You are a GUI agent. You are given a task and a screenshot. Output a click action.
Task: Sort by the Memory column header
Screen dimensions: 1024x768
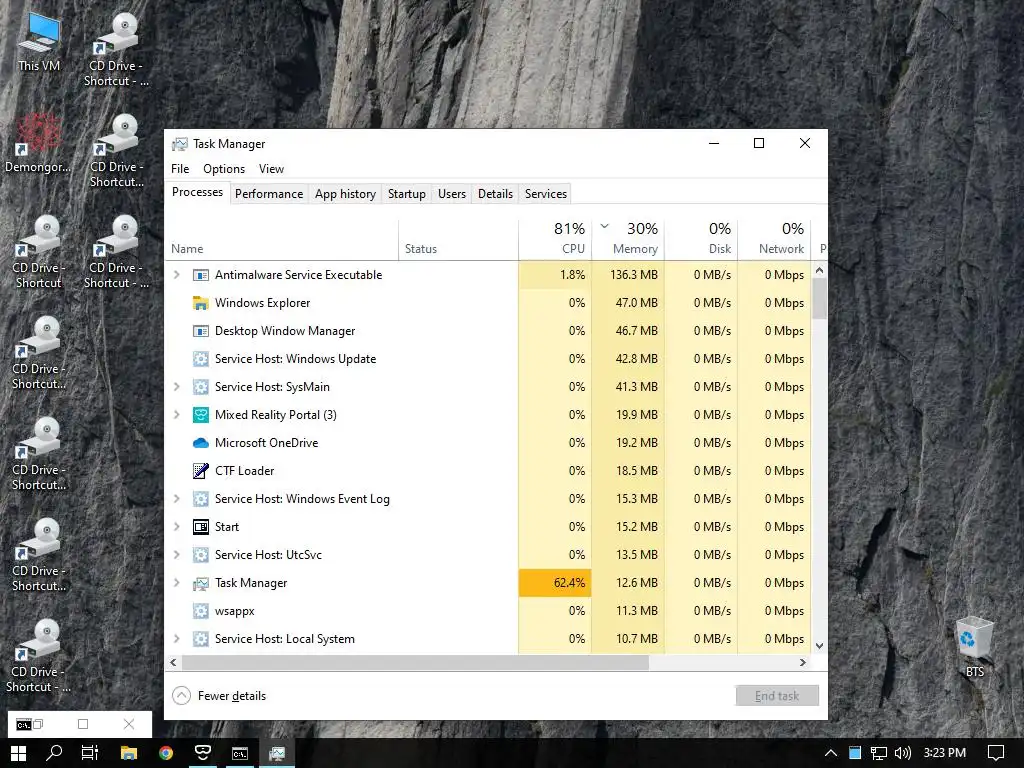pyautogui.click(x=628, y=238)
